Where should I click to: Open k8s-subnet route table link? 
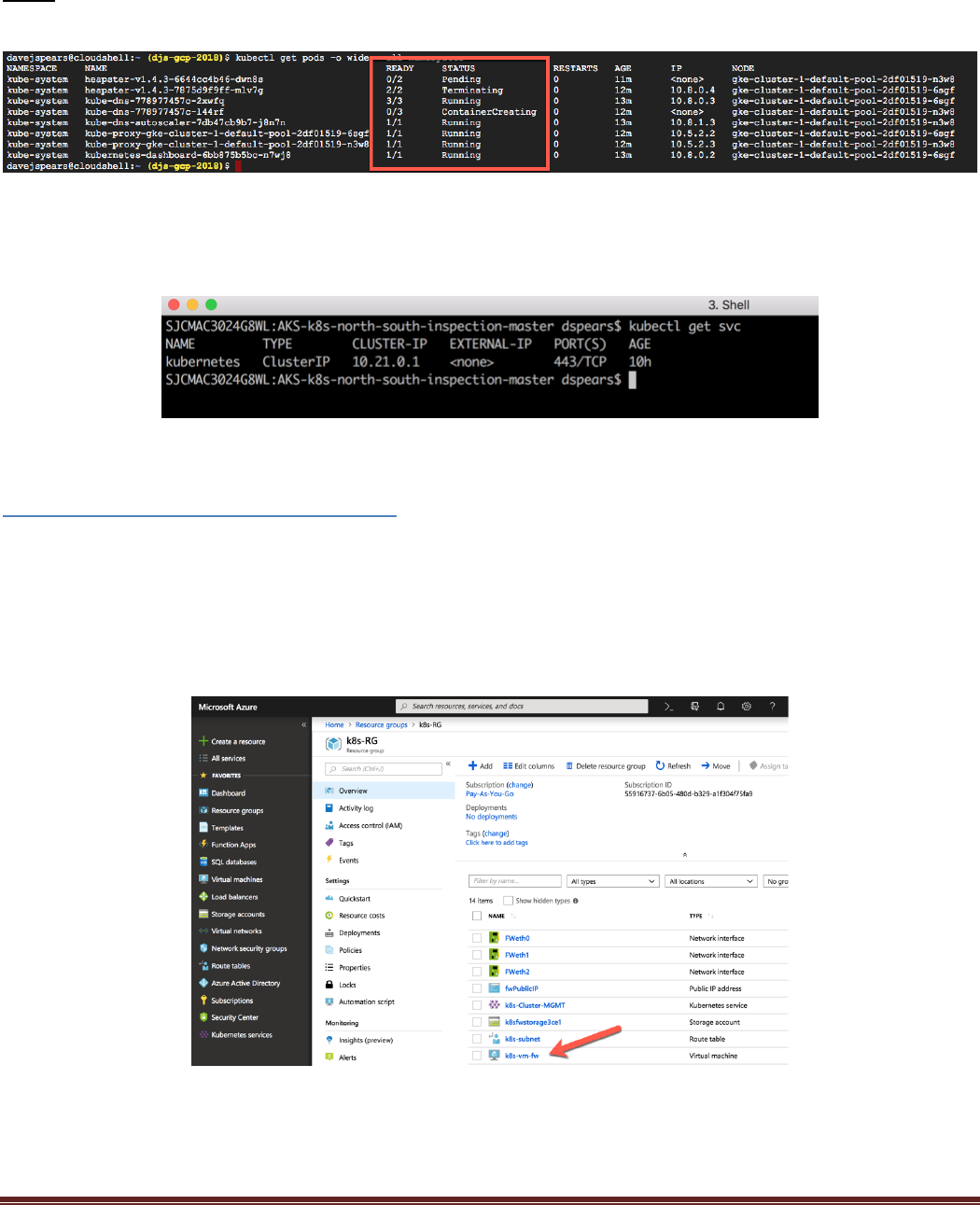coord(522,1039)
